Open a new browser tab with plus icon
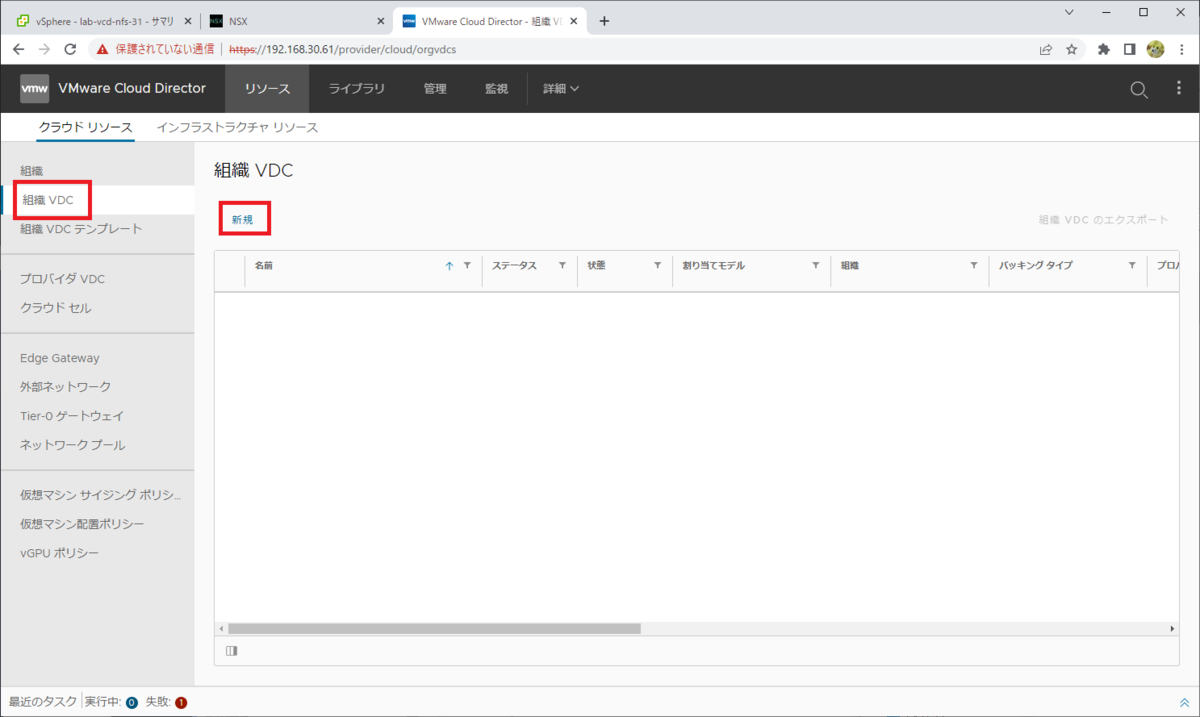Image resolution: width=1200 pixels, height=717 pixels. click(604, 21)
